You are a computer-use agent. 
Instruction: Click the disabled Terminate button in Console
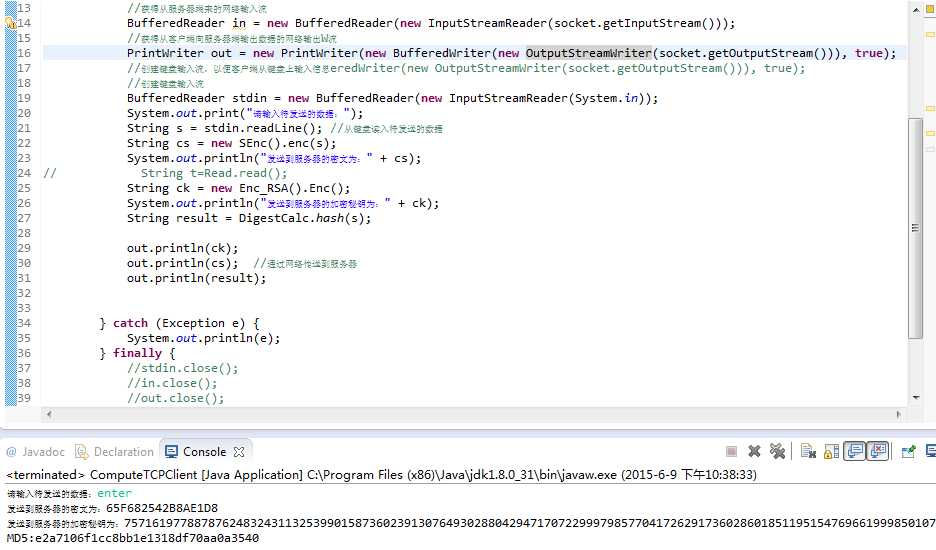tap(731, 451)
